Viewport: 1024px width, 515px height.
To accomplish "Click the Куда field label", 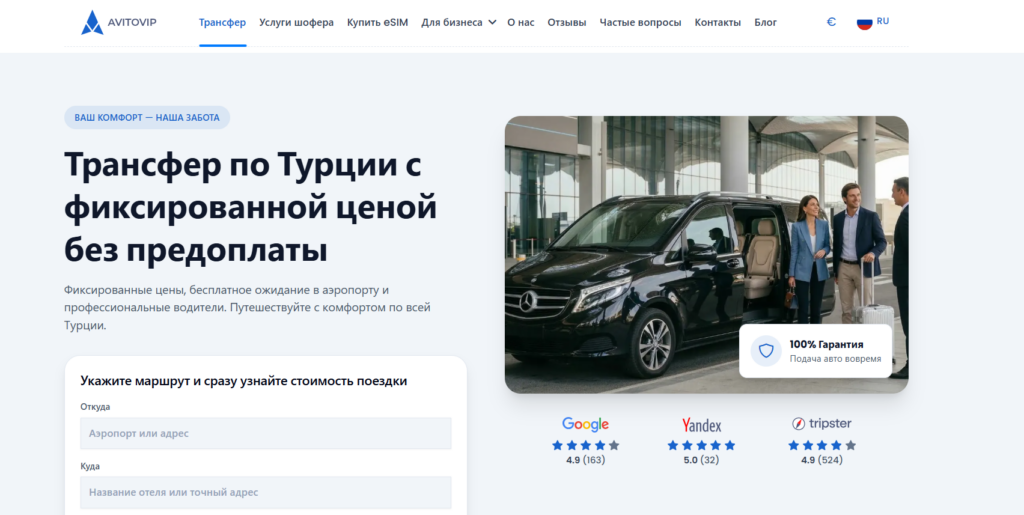I will 90,466.
